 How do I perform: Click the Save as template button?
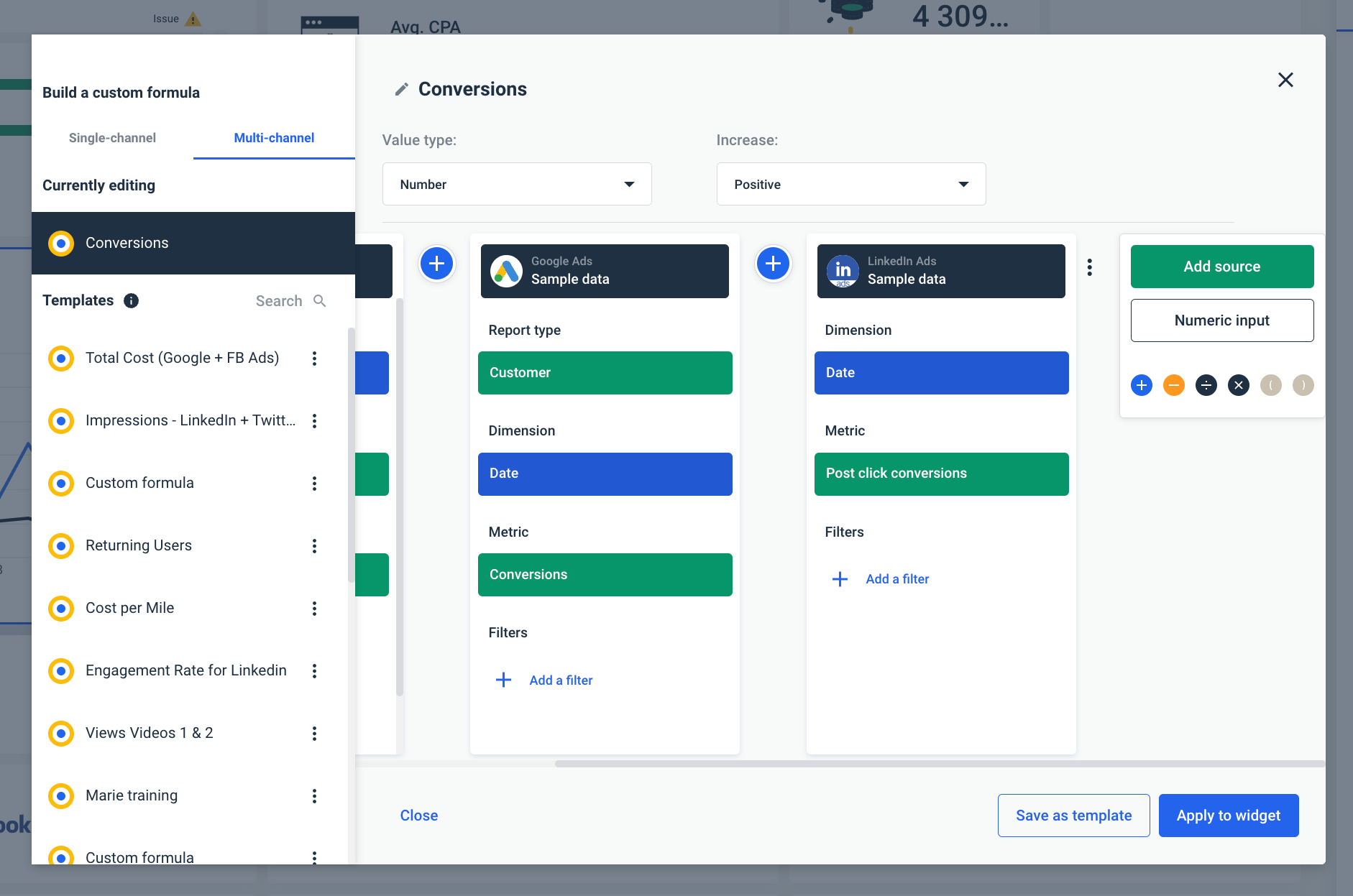click(x=1073, y=815)
